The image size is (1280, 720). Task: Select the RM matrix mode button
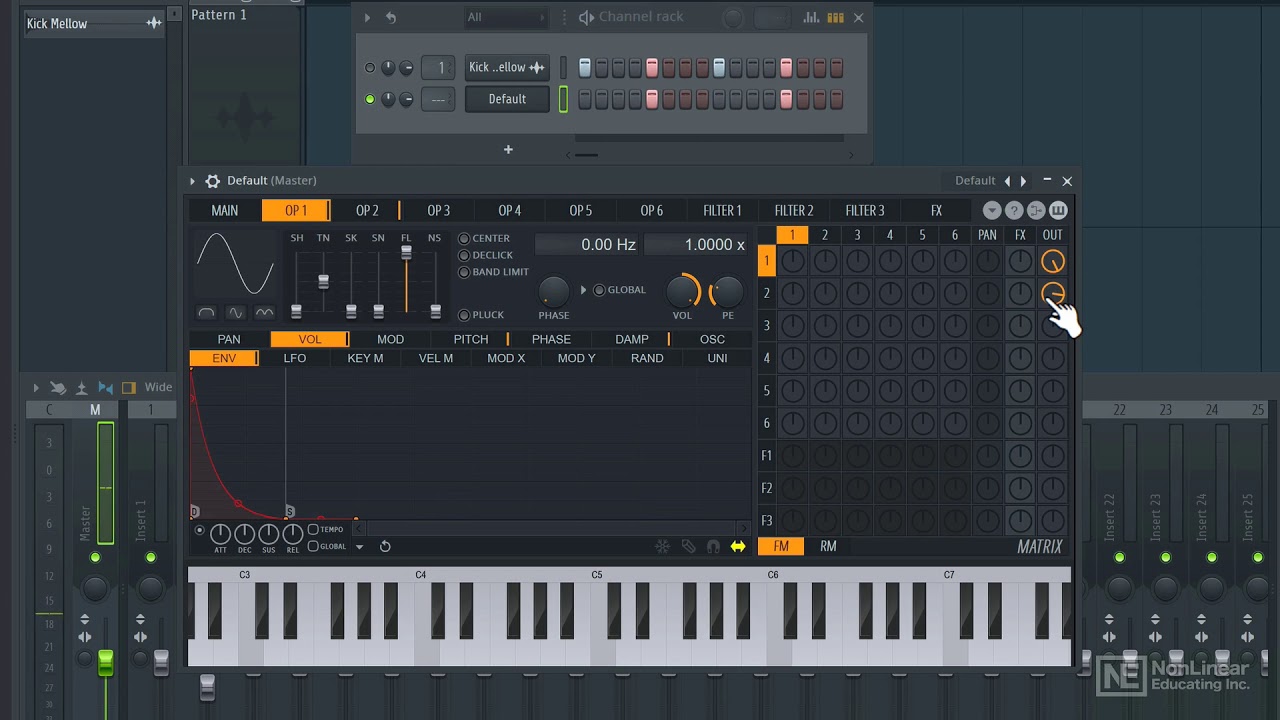pos(828,546)
